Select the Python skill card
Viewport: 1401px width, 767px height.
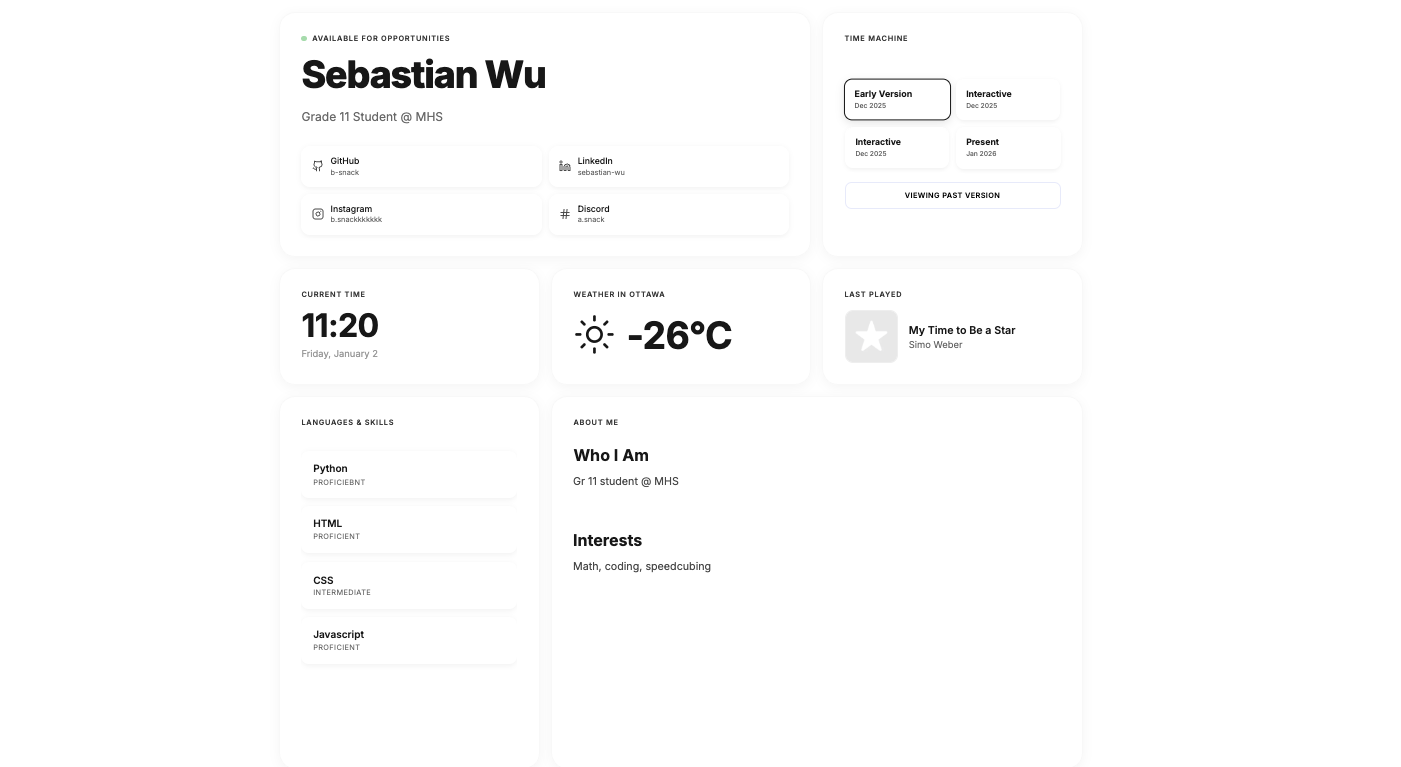click(409, 474)
